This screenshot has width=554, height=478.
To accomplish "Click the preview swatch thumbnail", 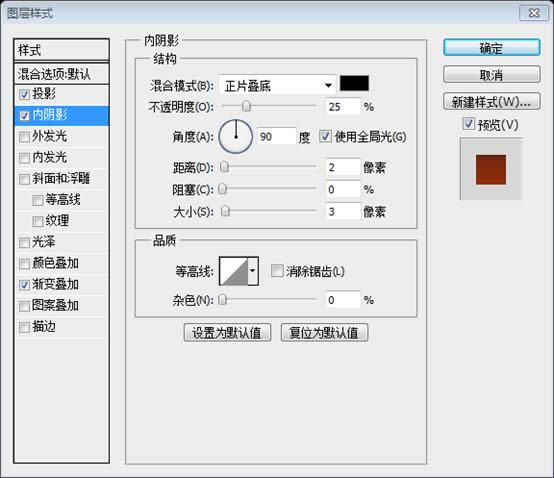I will click(490, 169).
